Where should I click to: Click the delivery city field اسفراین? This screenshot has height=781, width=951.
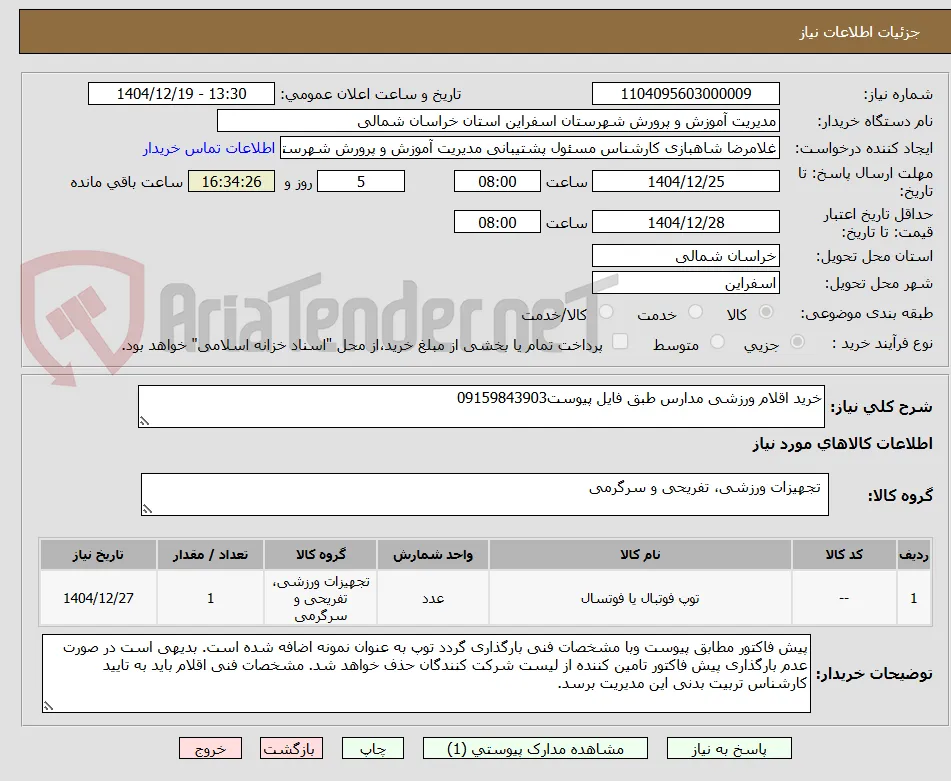coord(685,283)
